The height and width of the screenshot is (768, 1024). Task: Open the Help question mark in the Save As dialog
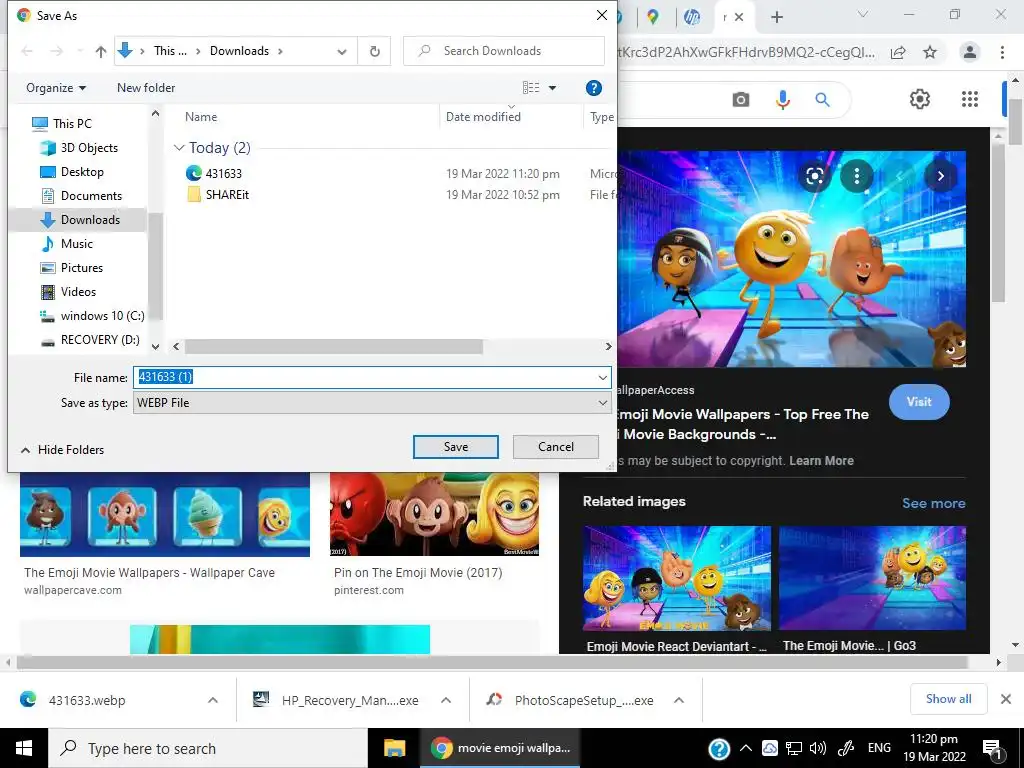pos(594,88)
